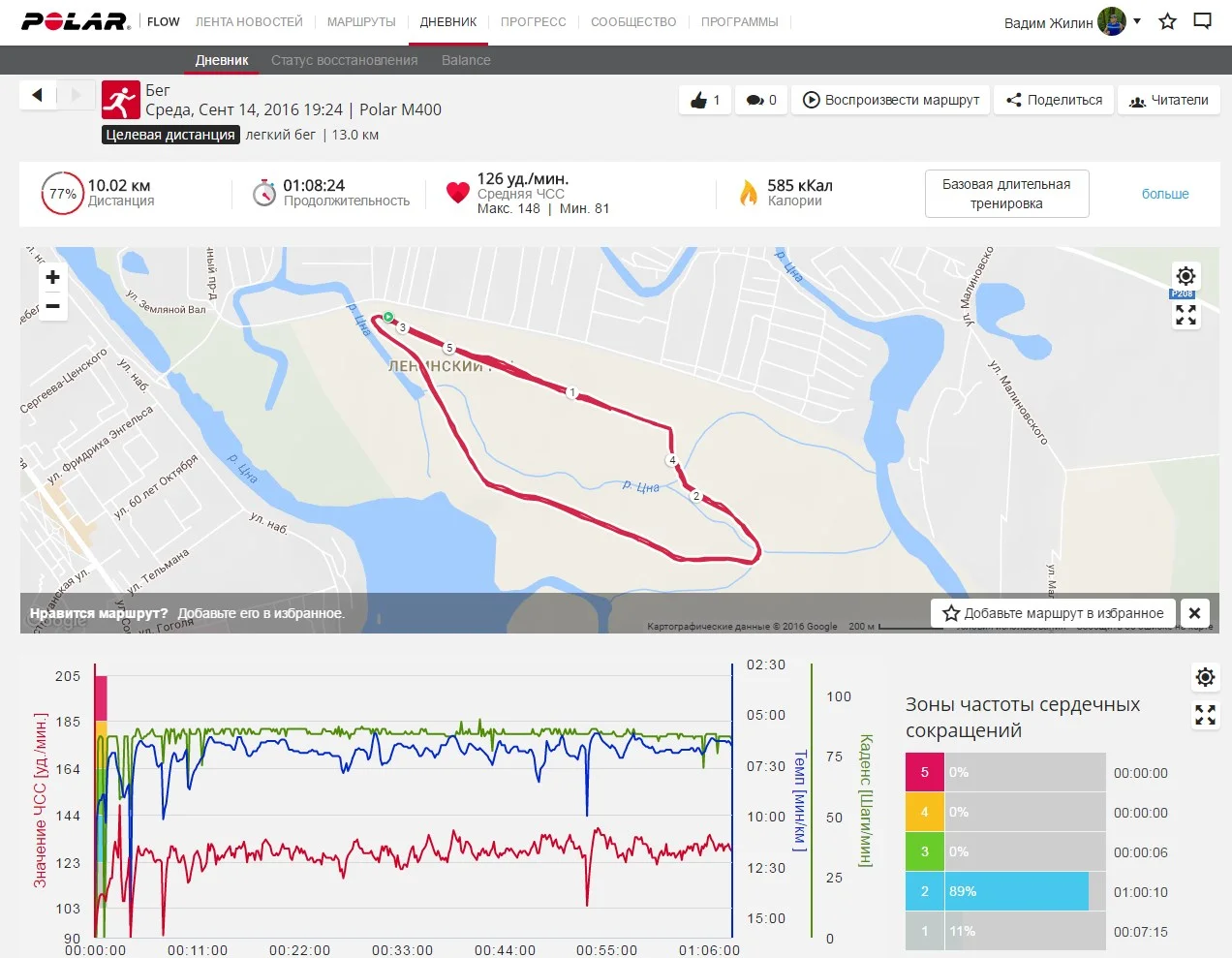Viewport: 1232px width, 958px height.
Task: Click the больше link
Action: click(x=1165, y=194)
